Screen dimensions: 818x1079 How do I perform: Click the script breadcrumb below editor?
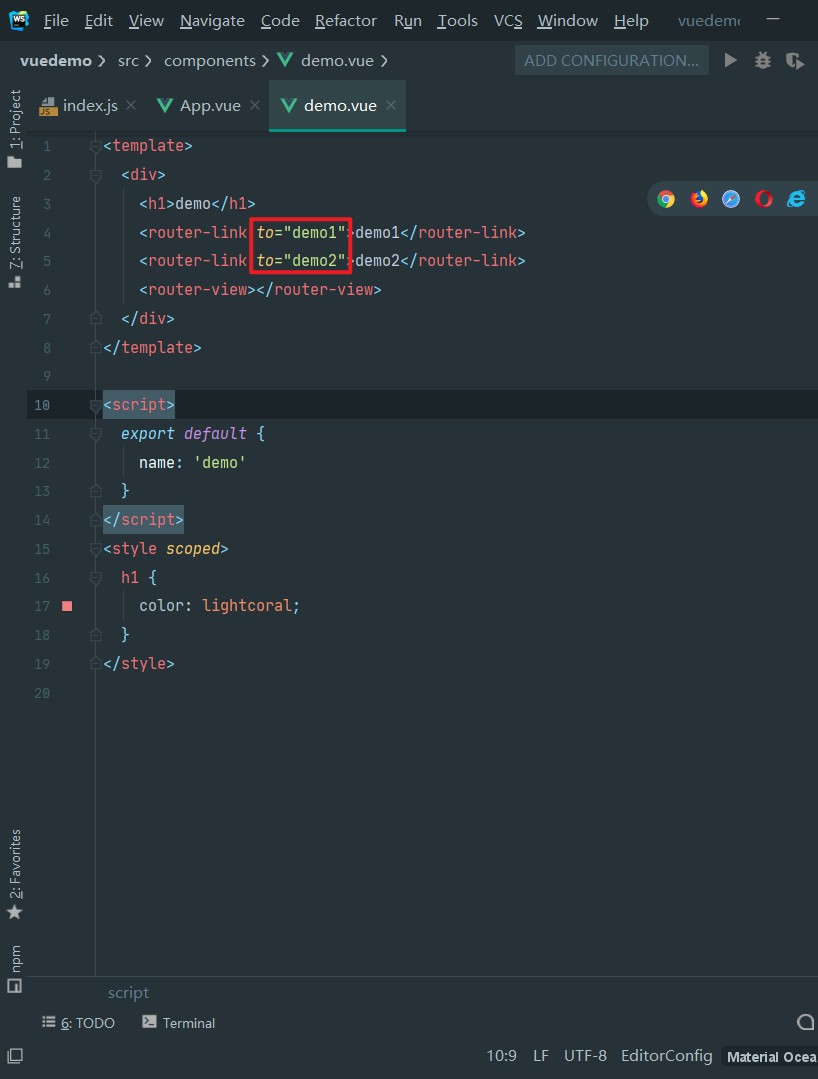click(x=128, y=992)
